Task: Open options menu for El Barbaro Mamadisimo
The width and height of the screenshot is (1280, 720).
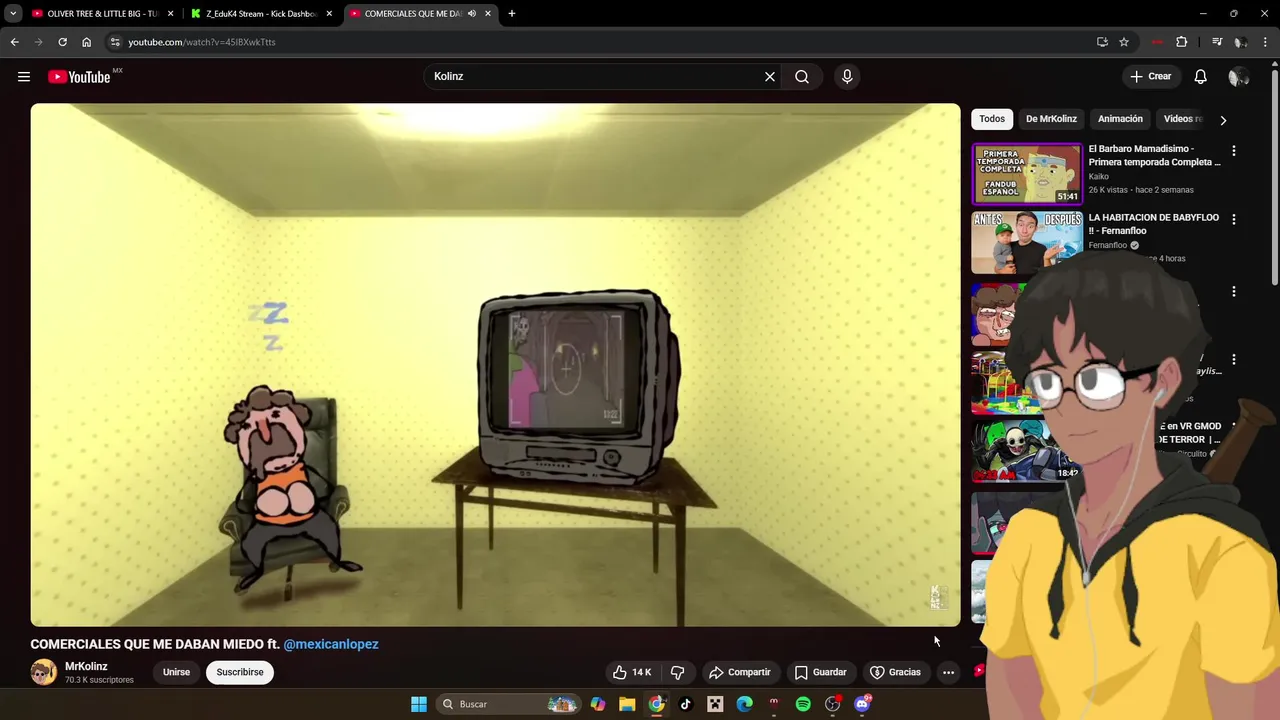Action: [x=1234, y=151]
